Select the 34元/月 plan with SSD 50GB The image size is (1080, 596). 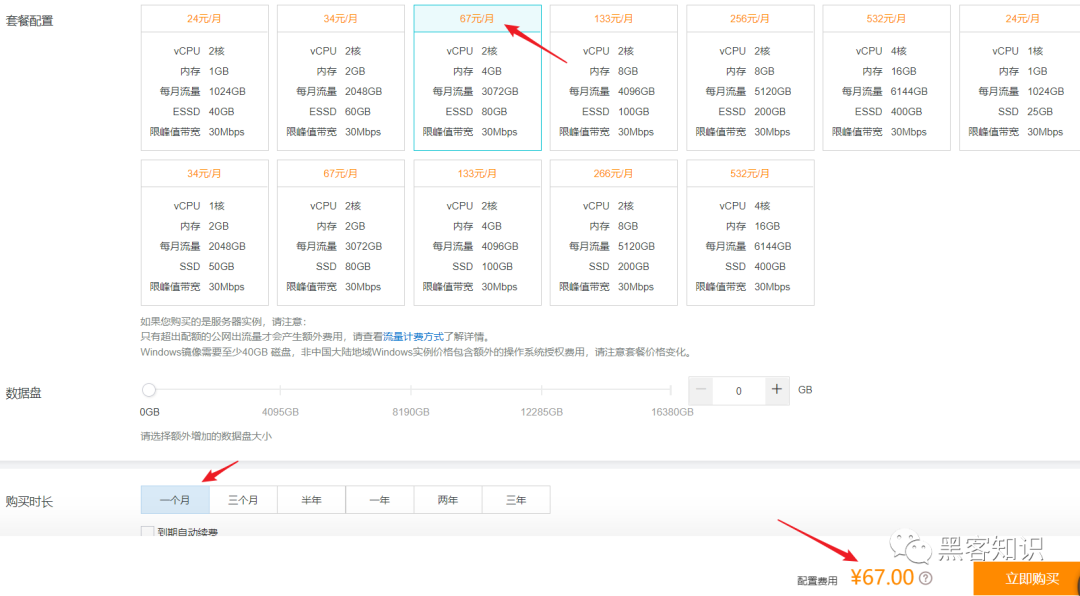205,233
